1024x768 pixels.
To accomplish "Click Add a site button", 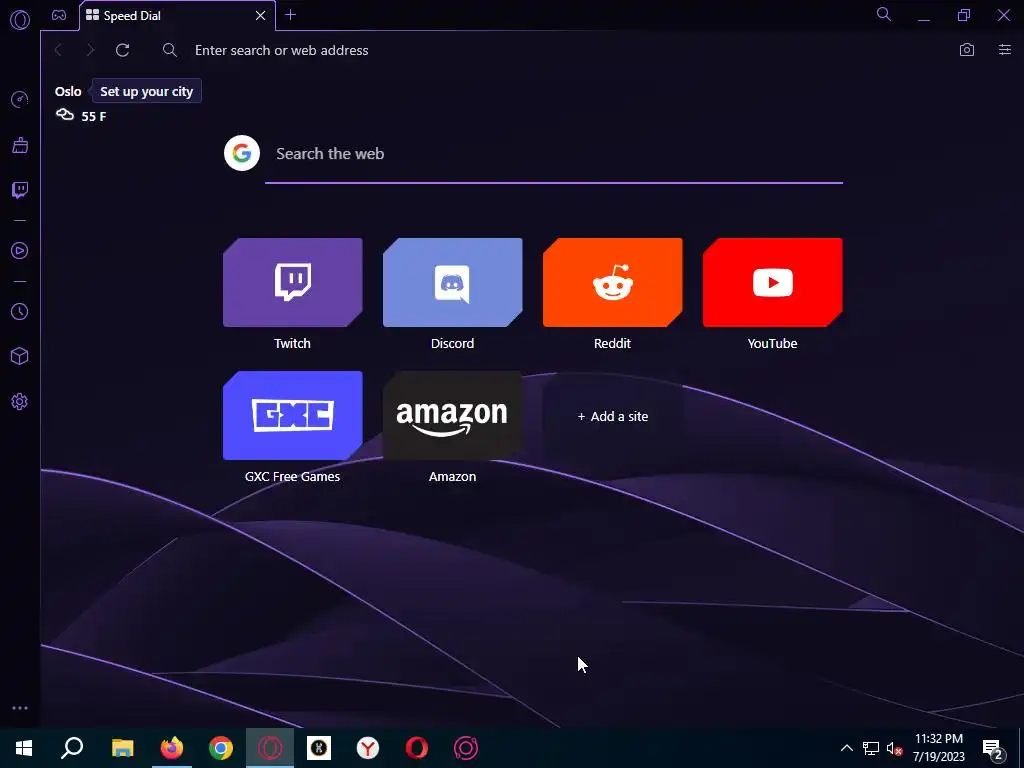I will [613, 416].
